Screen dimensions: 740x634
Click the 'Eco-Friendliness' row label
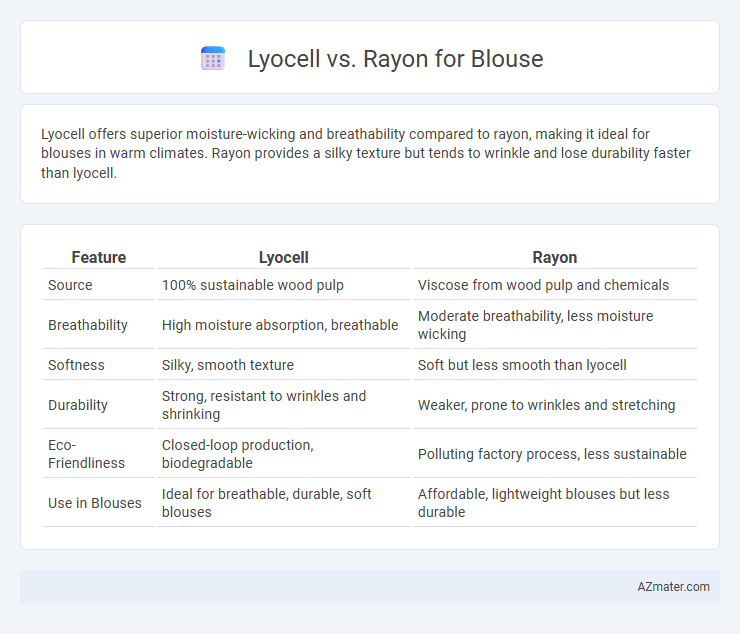click(86, 454)
